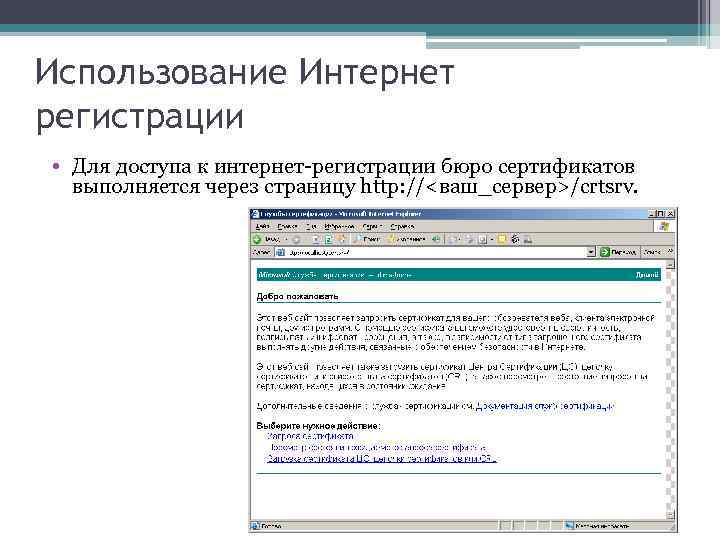The height and width of the screenshot is (540, 720).
Task: Click the Edit page toolbar icon
Action: pos(483,239)
